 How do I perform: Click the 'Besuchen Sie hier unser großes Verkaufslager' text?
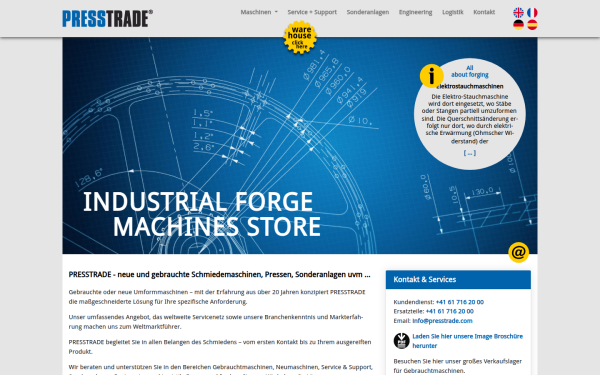[x=457, y=366]
